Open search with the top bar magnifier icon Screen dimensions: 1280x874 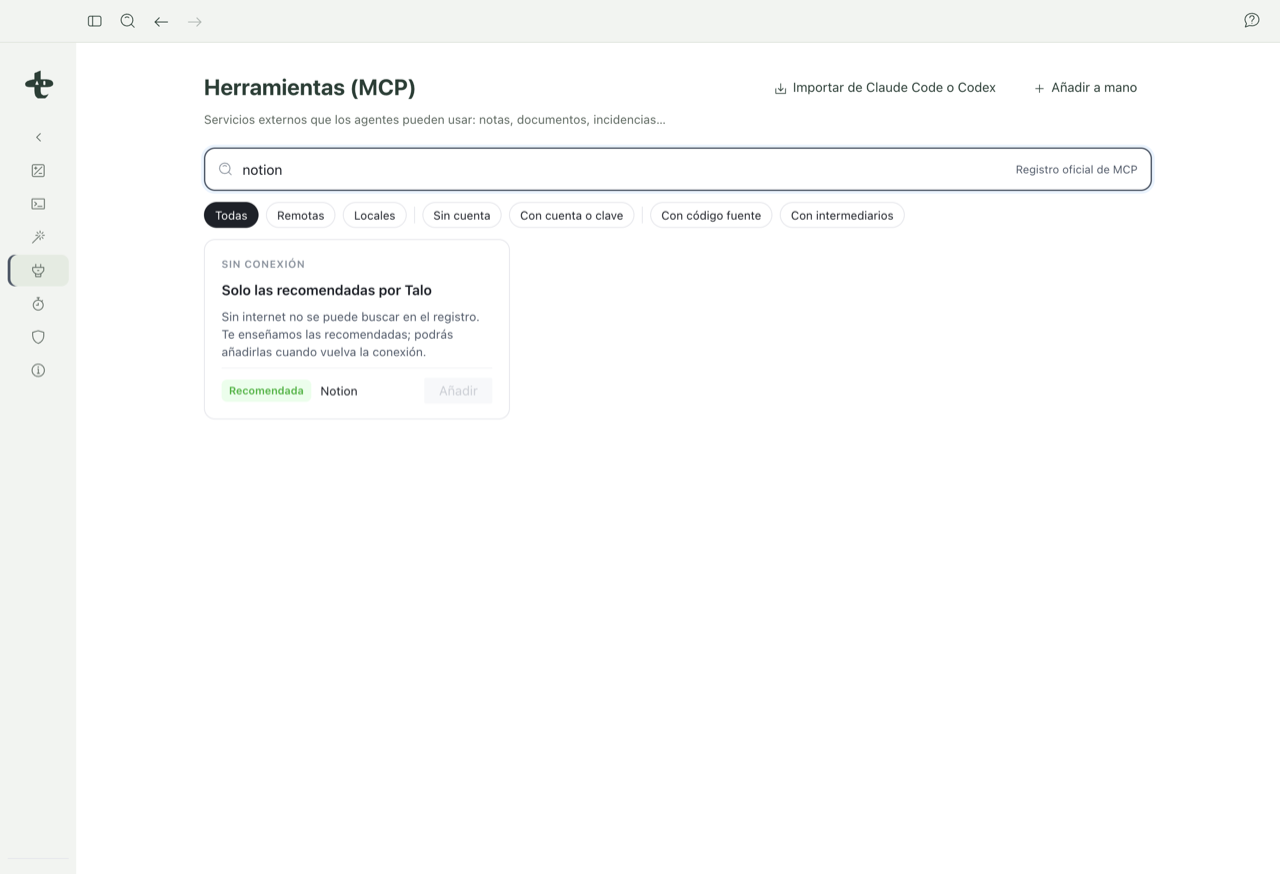[128, 21]
